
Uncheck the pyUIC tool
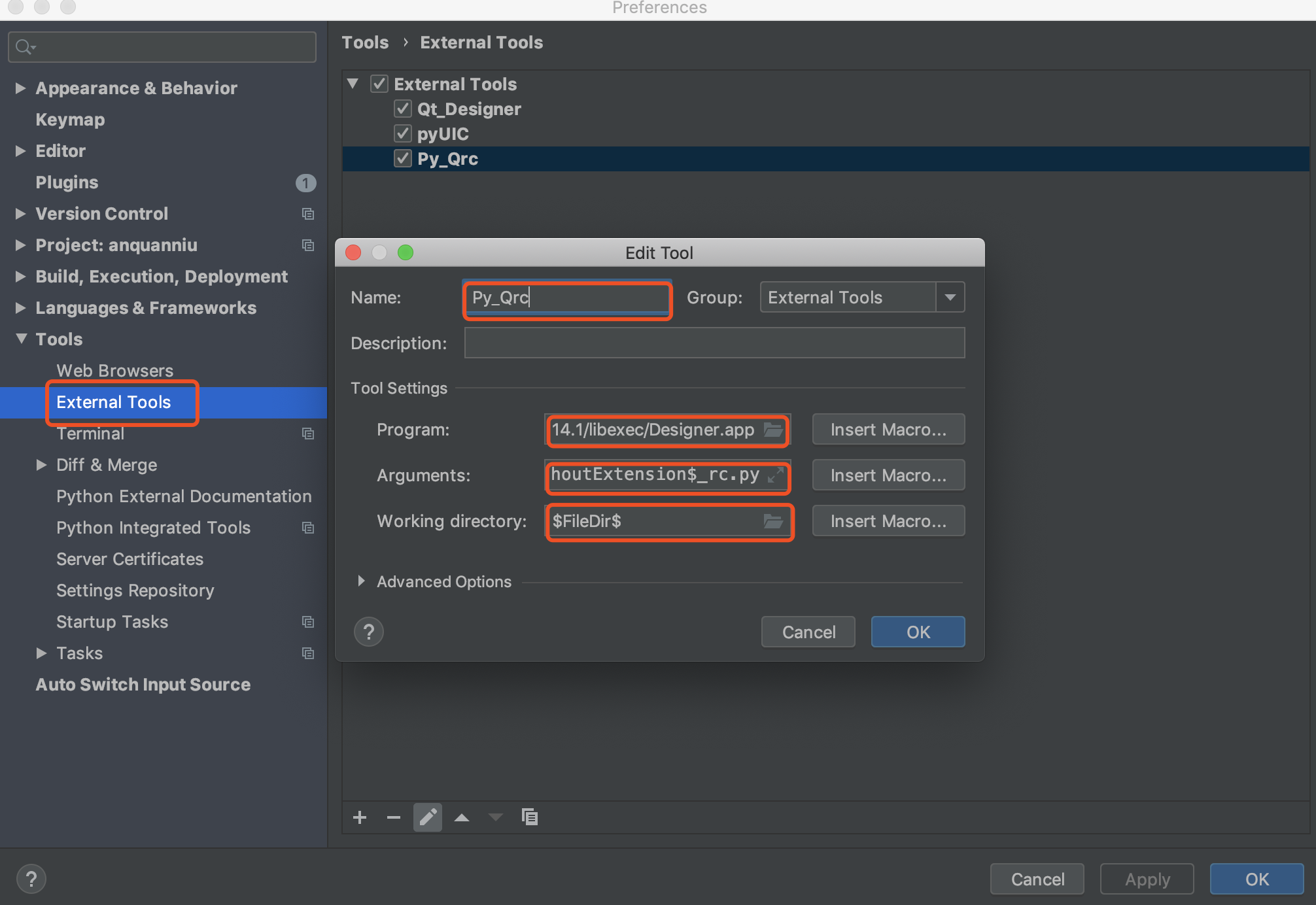pos(403,133)
